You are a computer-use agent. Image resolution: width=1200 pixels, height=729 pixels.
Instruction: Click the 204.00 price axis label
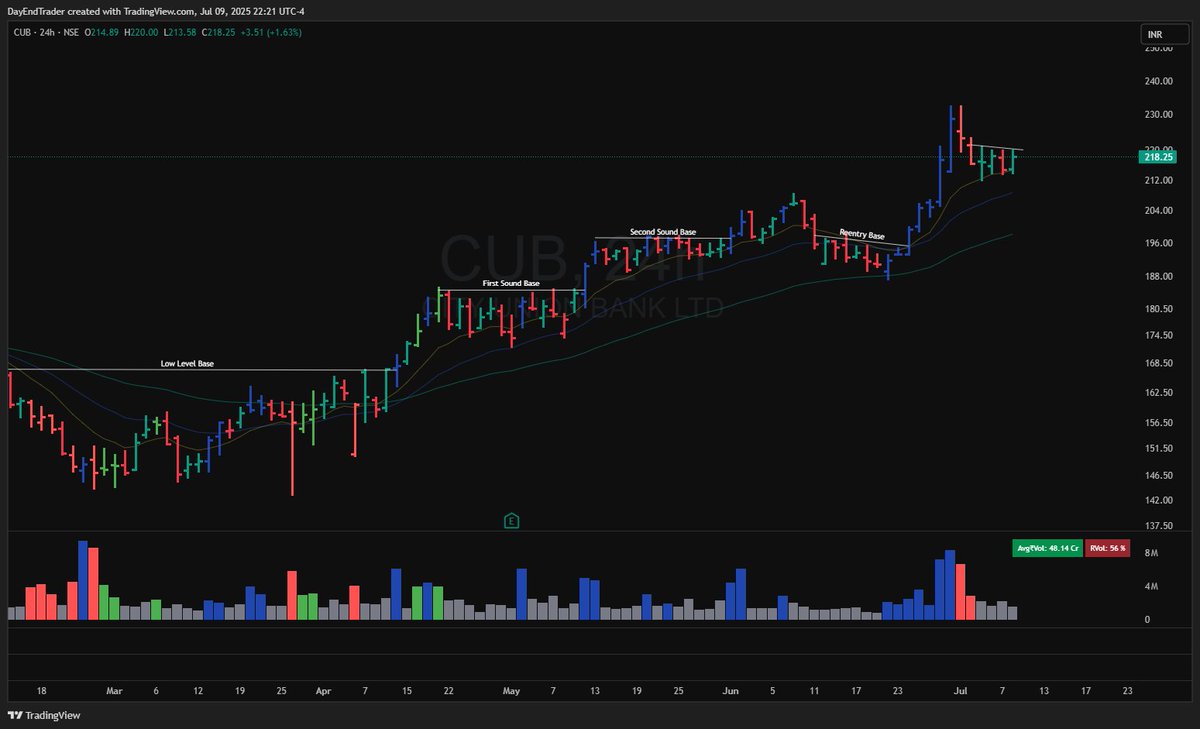coord(1158,211)
